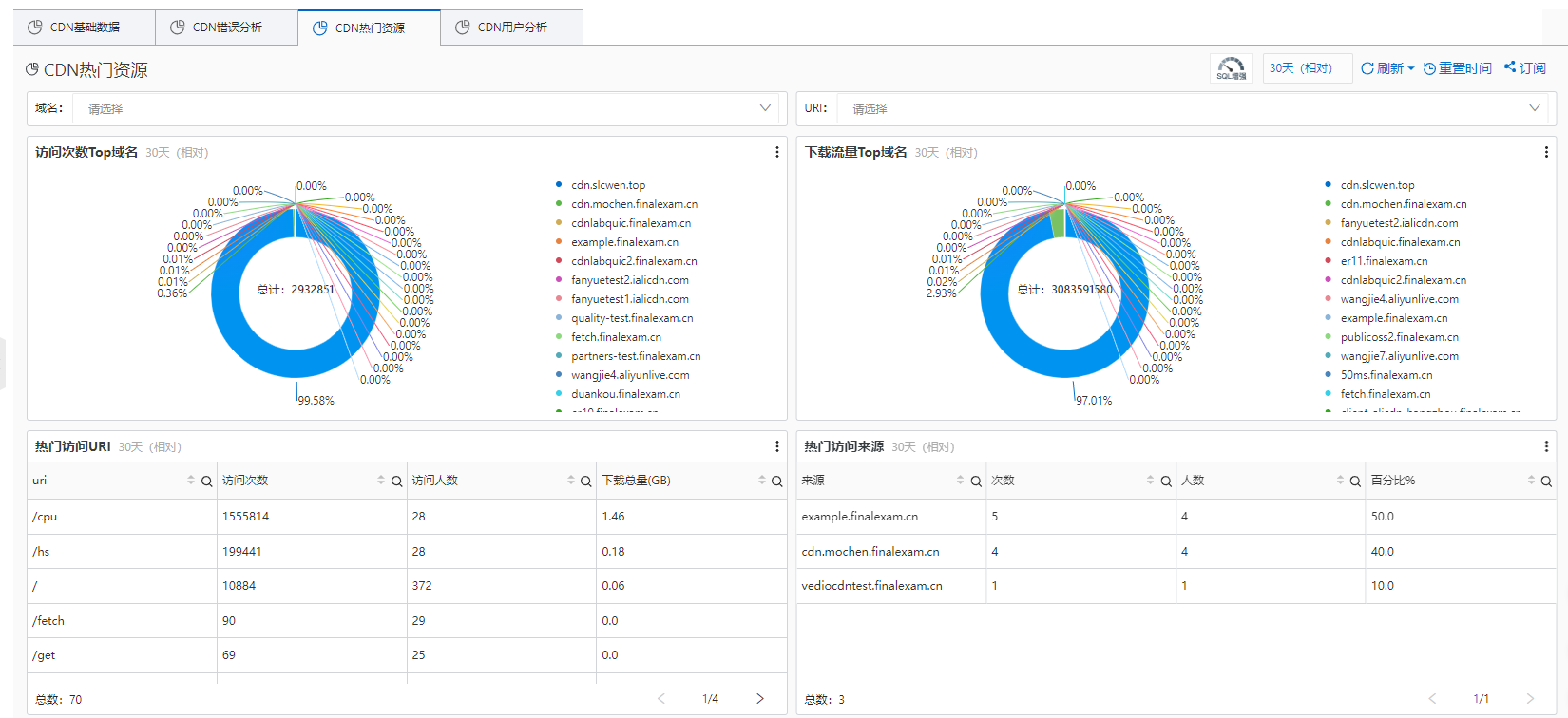Screen dimensions: 1568x718
Task: Click the vediocdntest.finalexam.cn source cell
Action: (891, 586)
